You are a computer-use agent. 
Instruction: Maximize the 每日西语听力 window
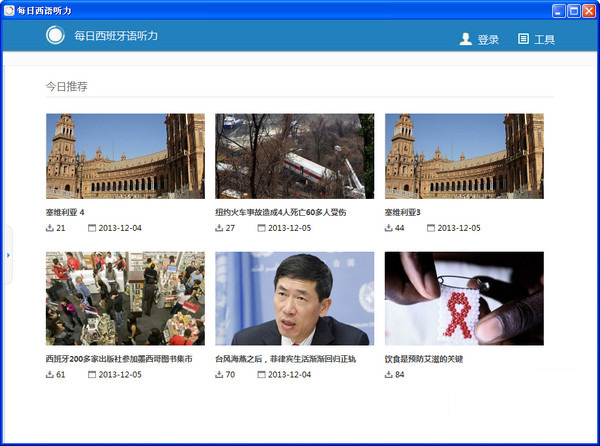coord(574,11)
